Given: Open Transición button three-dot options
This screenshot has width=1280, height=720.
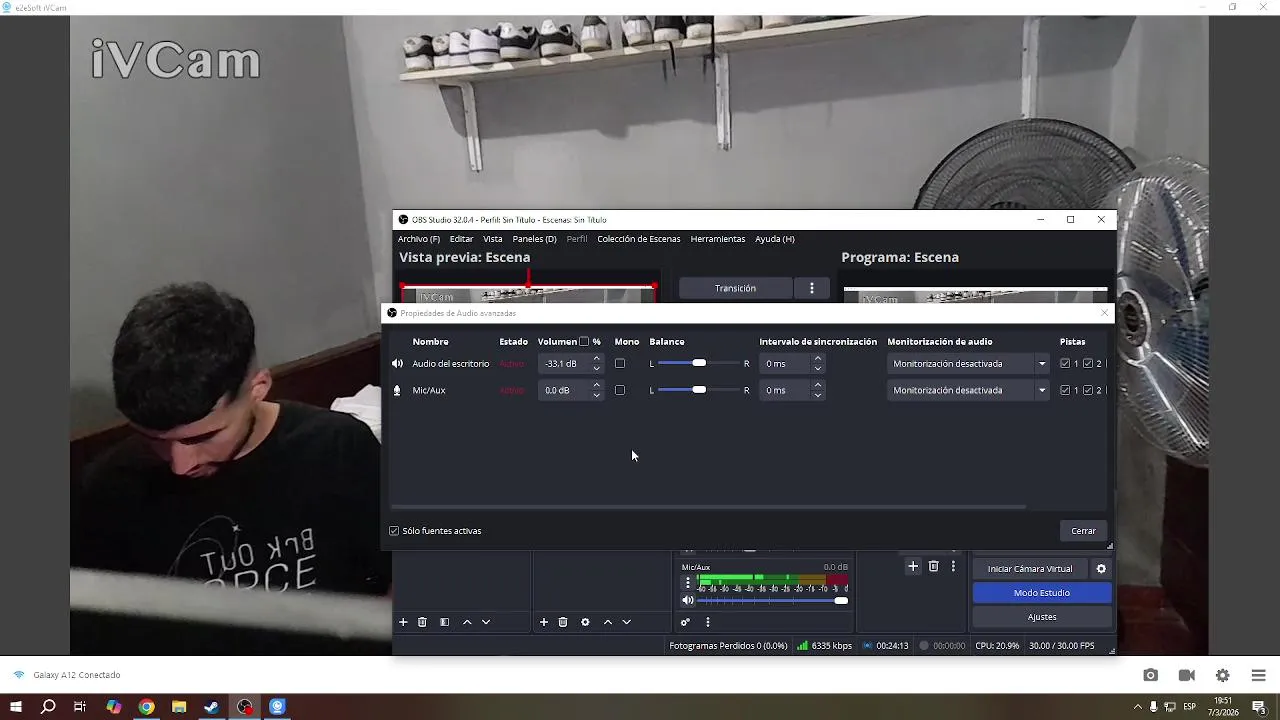Looking at the screenshot, I should click(812, 288).
